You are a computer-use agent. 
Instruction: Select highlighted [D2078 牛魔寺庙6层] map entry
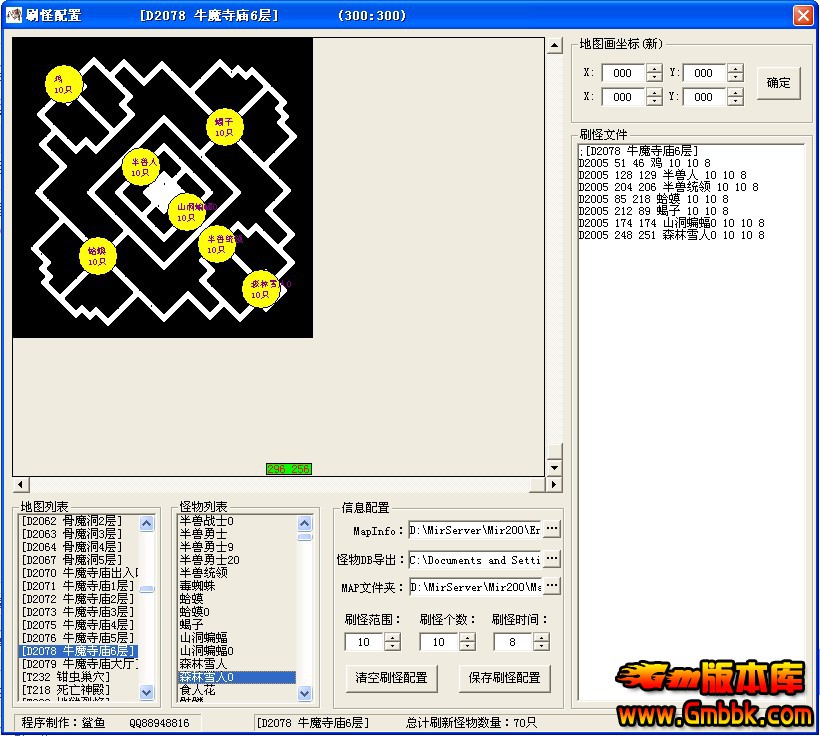click(x=79, y=651)
